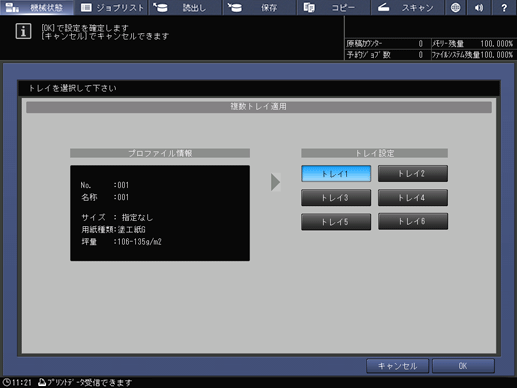Click the 原稿カウンター counter value
The width and height of the screenshot is (517, 388).
pyautogui.click(x=421, y=44)
